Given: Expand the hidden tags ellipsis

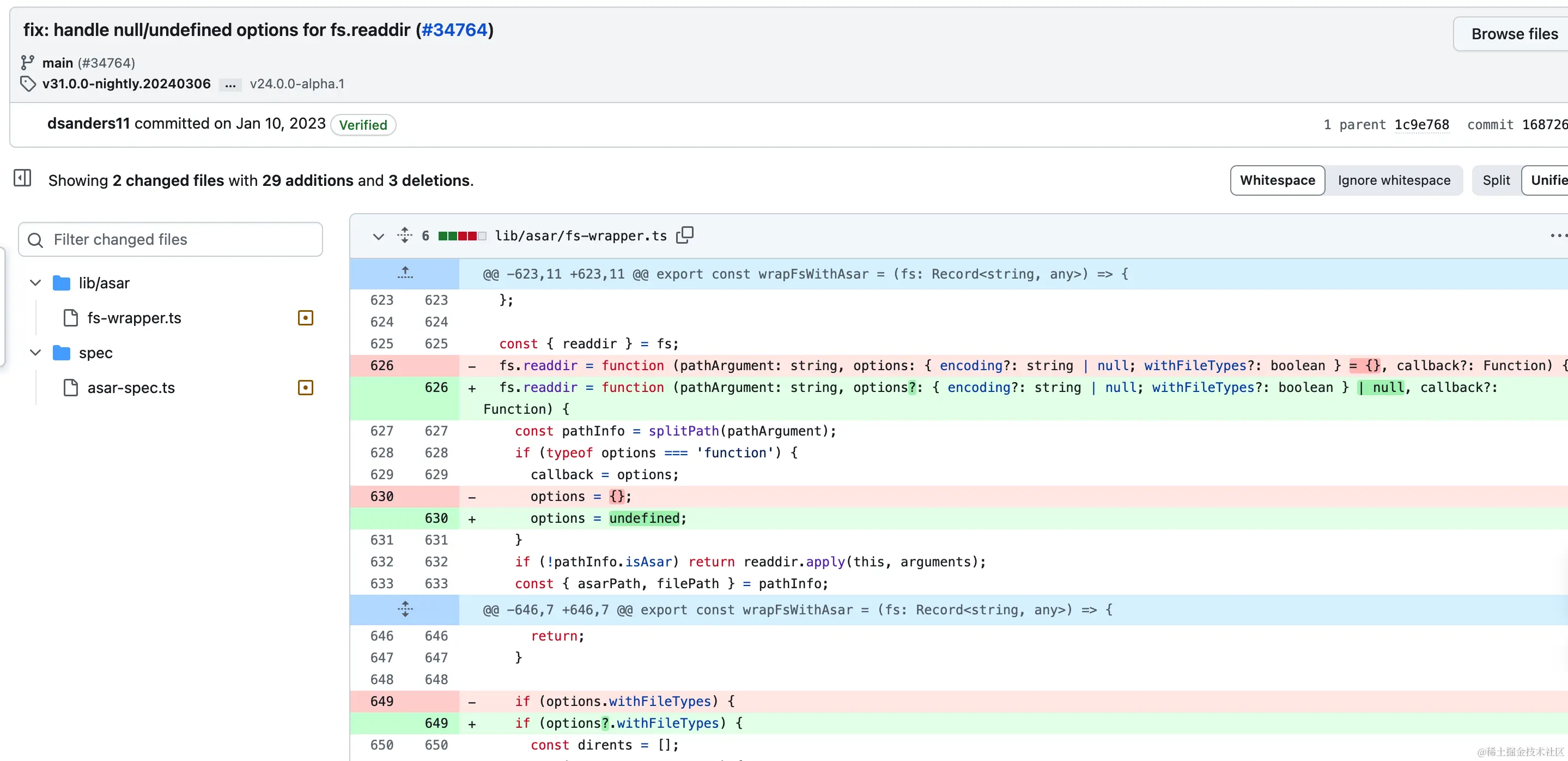Looking at the screenshot, I should (x=230, y=84).
